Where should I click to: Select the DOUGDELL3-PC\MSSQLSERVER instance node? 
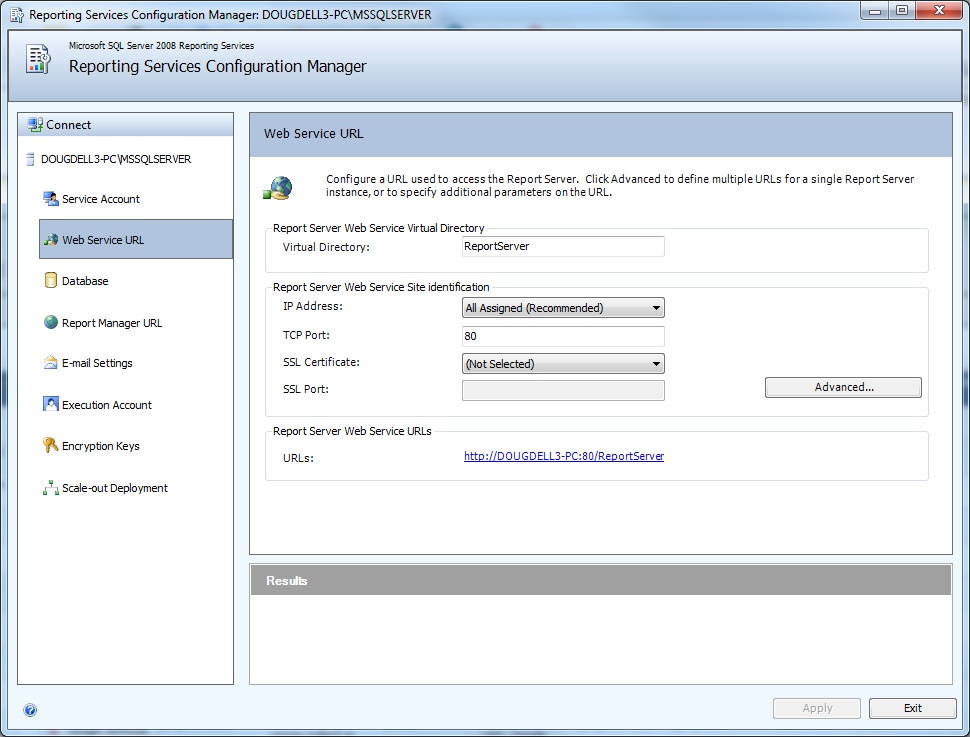tap(116, 159)
